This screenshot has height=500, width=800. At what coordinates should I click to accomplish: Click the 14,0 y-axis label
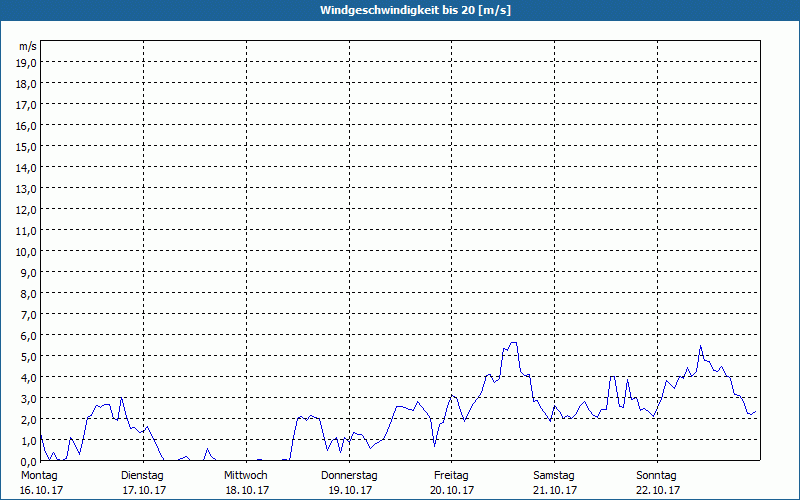(x=26, y=168)
